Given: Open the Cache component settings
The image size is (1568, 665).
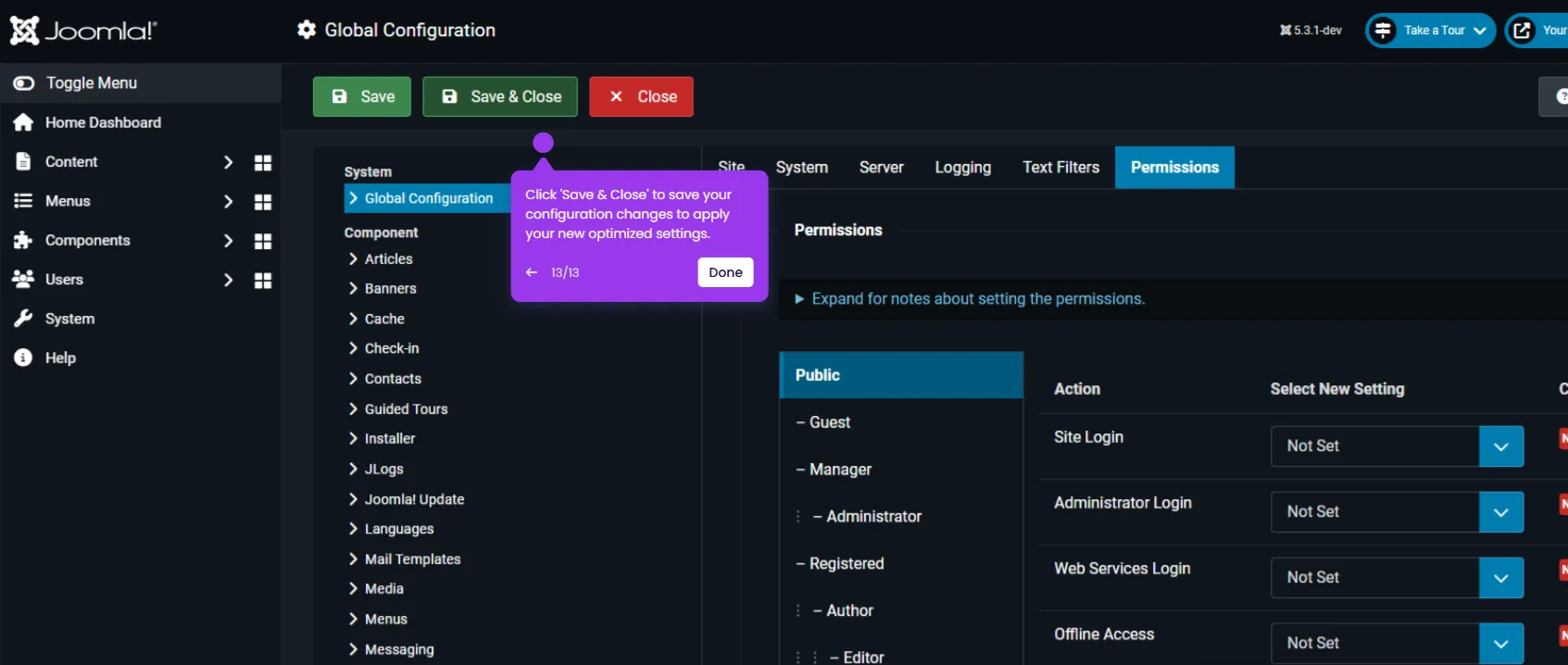Looking at the screenshot, I should click(384, 319).
